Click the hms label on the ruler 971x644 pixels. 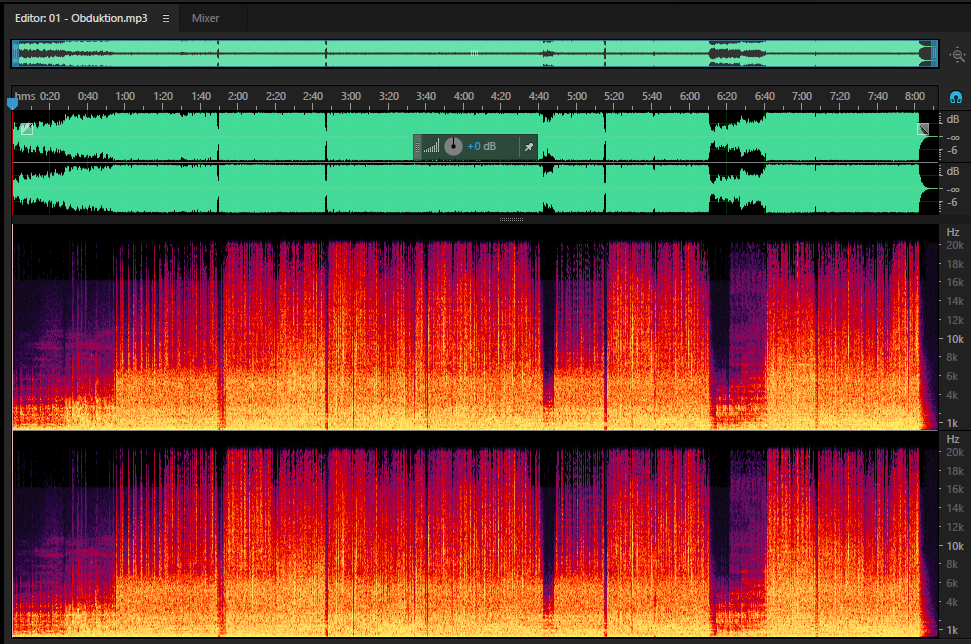[25, 96]
